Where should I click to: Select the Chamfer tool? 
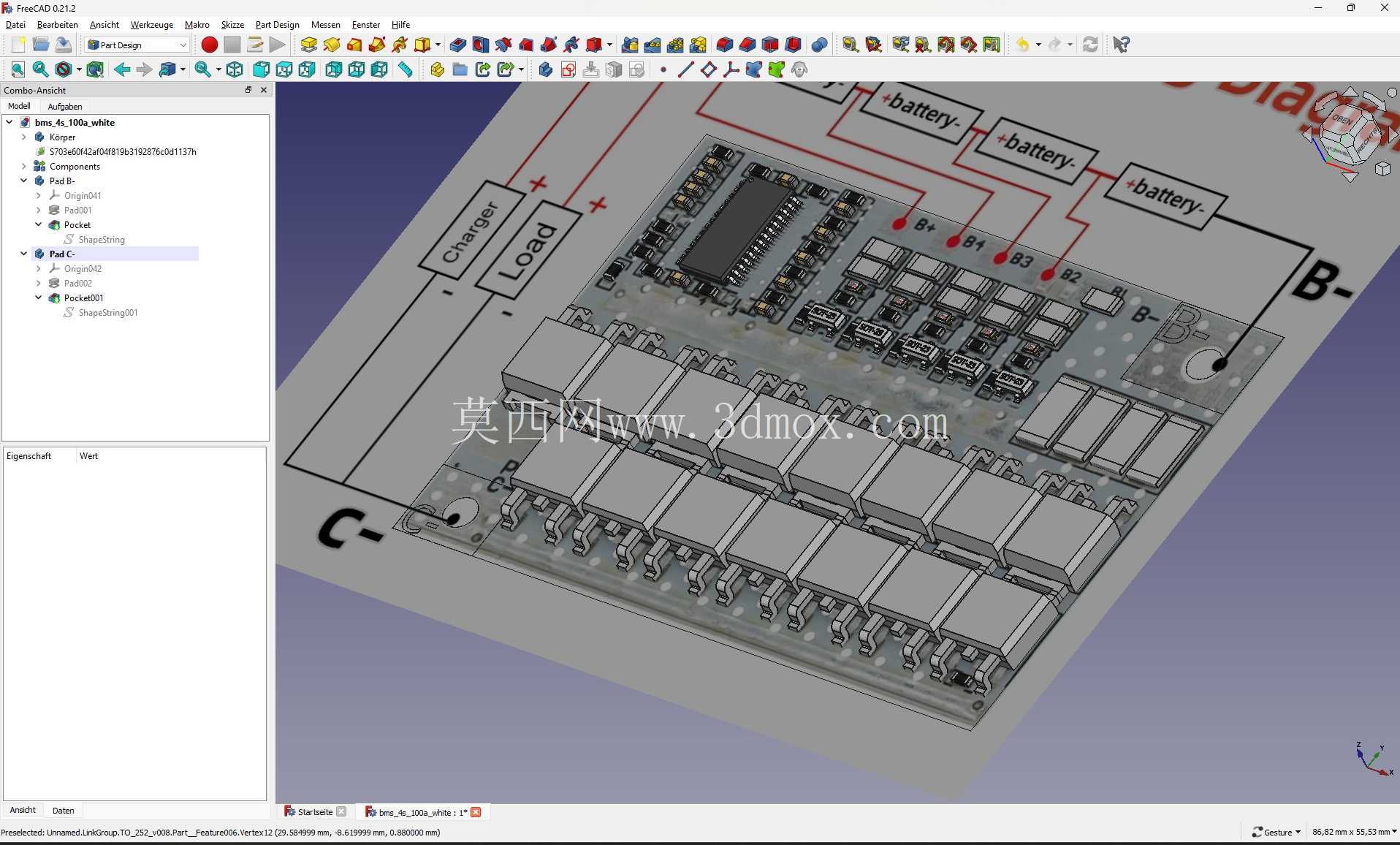747,45
